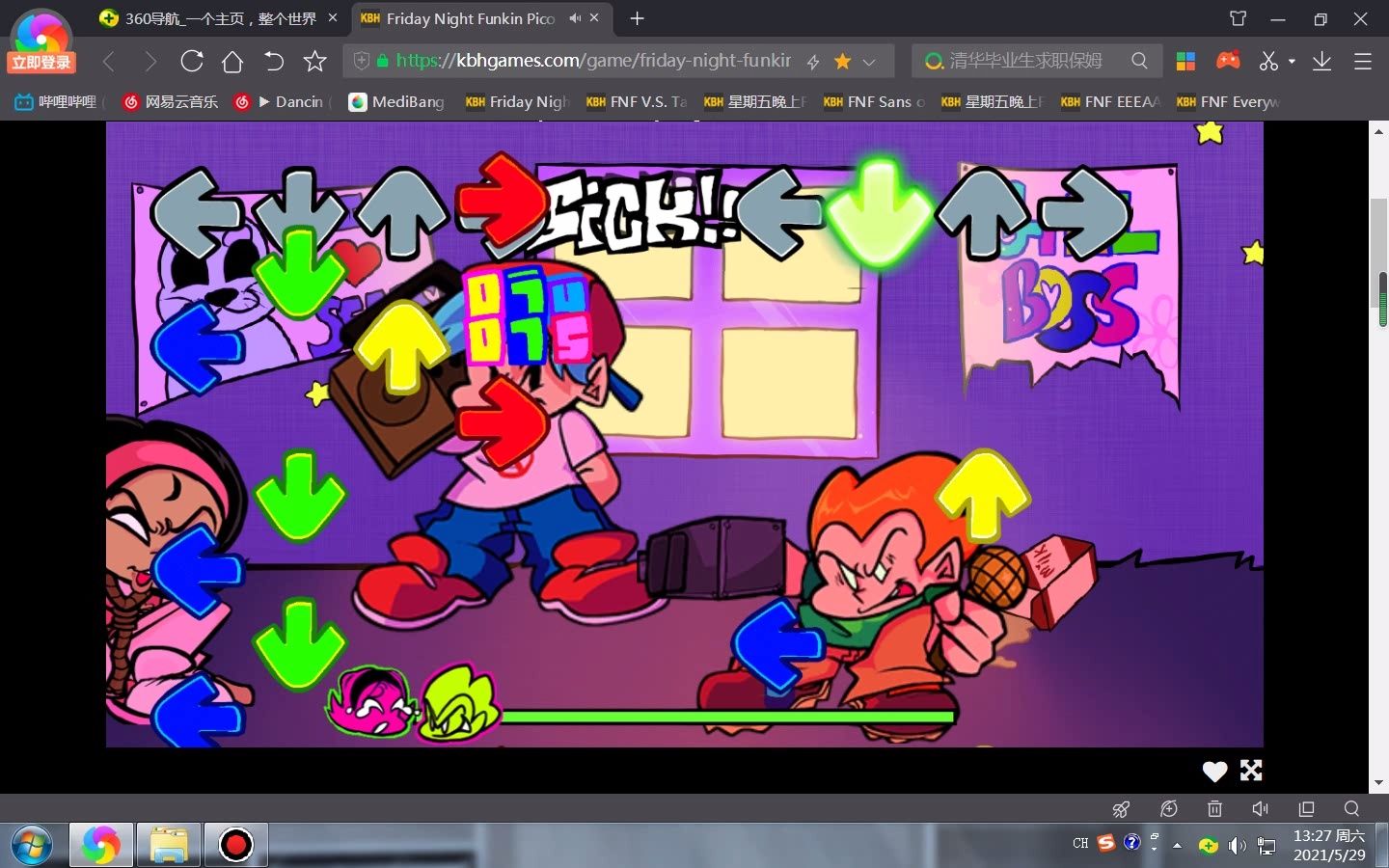Image resolution: width=1389 pixels, height=868 pixels.
Task: Click the undo close-tab arrow icon
Action: (274, 62)
